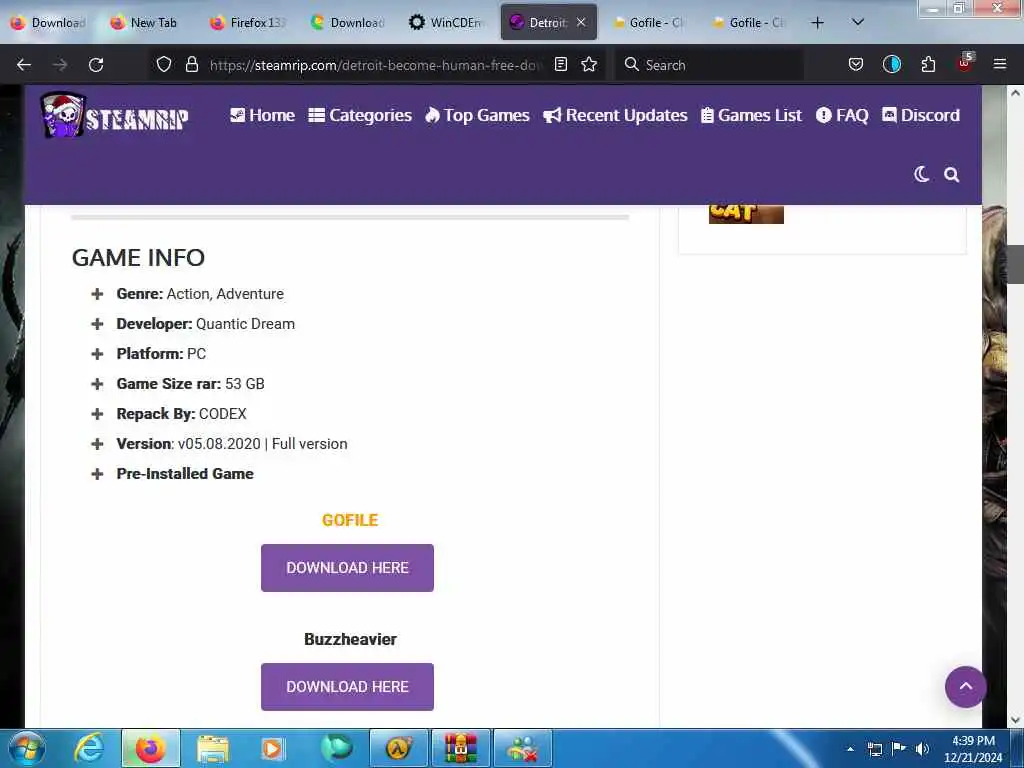Click the padlock site info icon
This screenshot has height=768, width=1024.
point(191,64)
